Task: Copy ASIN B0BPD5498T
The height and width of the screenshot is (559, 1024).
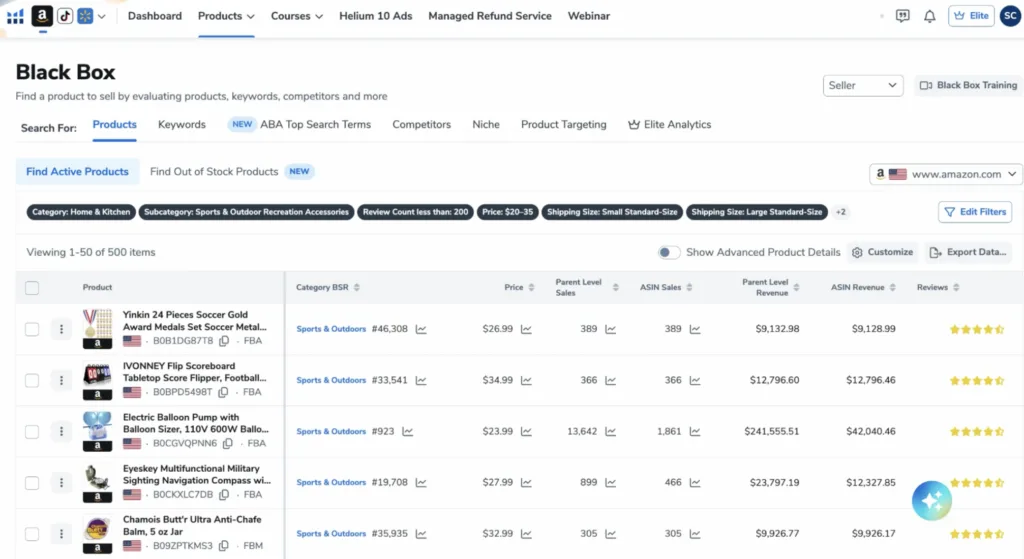Action: pyautogui.click(x=223, y=392)
